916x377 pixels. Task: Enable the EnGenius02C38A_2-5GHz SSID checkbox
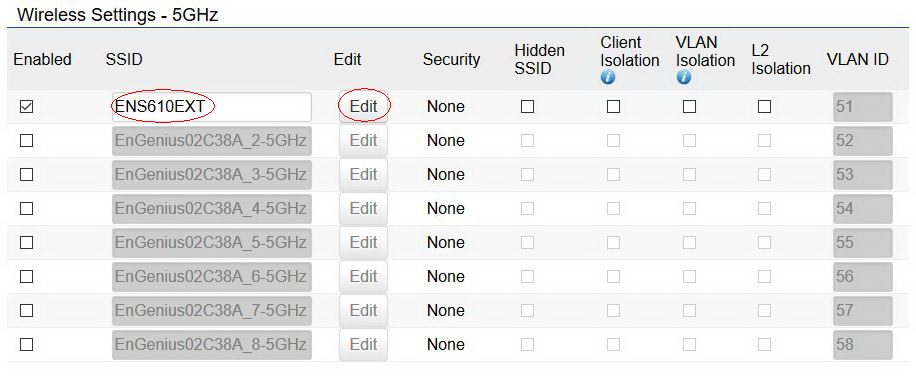point(26,141)
